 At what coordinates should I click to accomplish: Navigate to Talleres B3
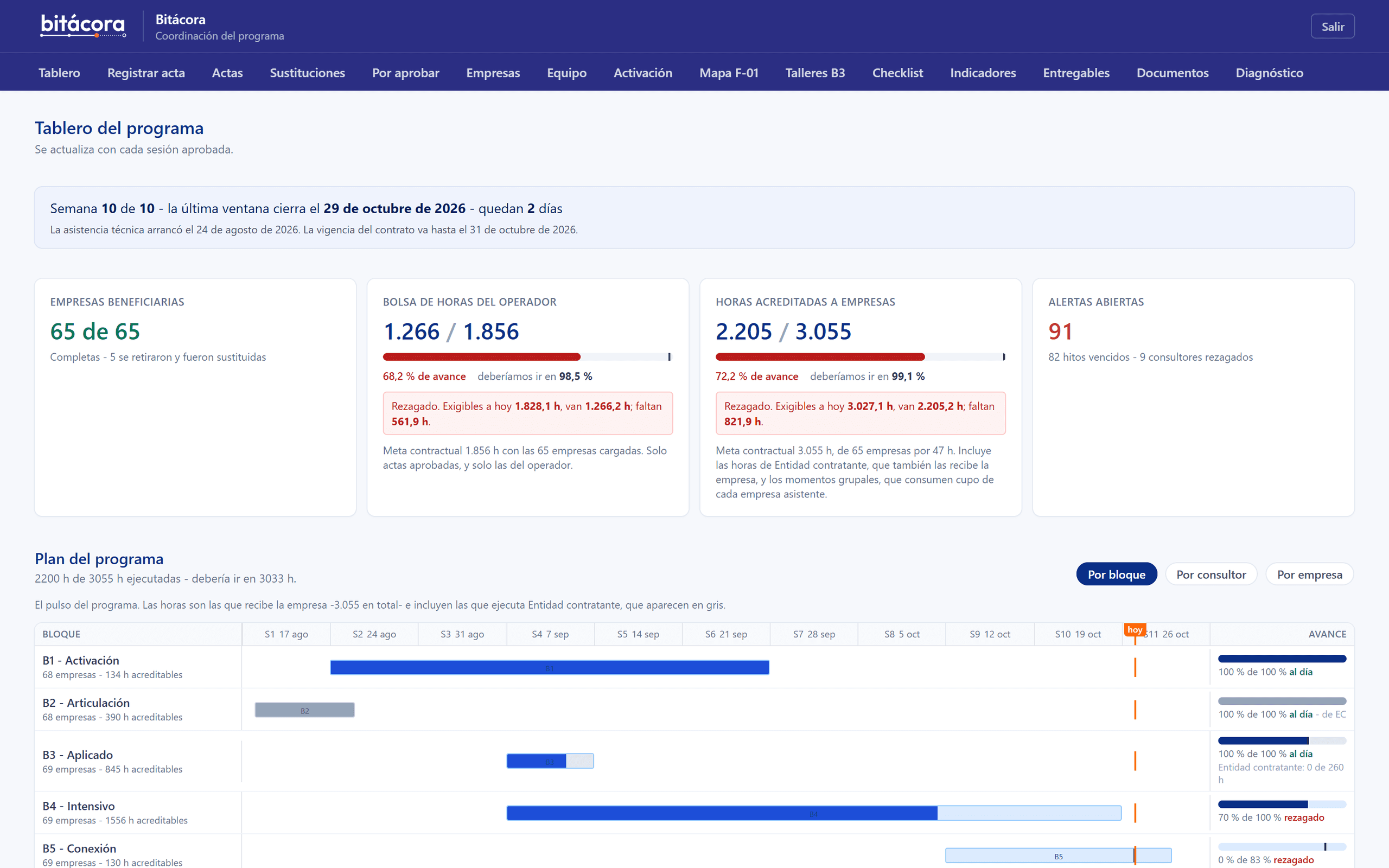[815, 73]
